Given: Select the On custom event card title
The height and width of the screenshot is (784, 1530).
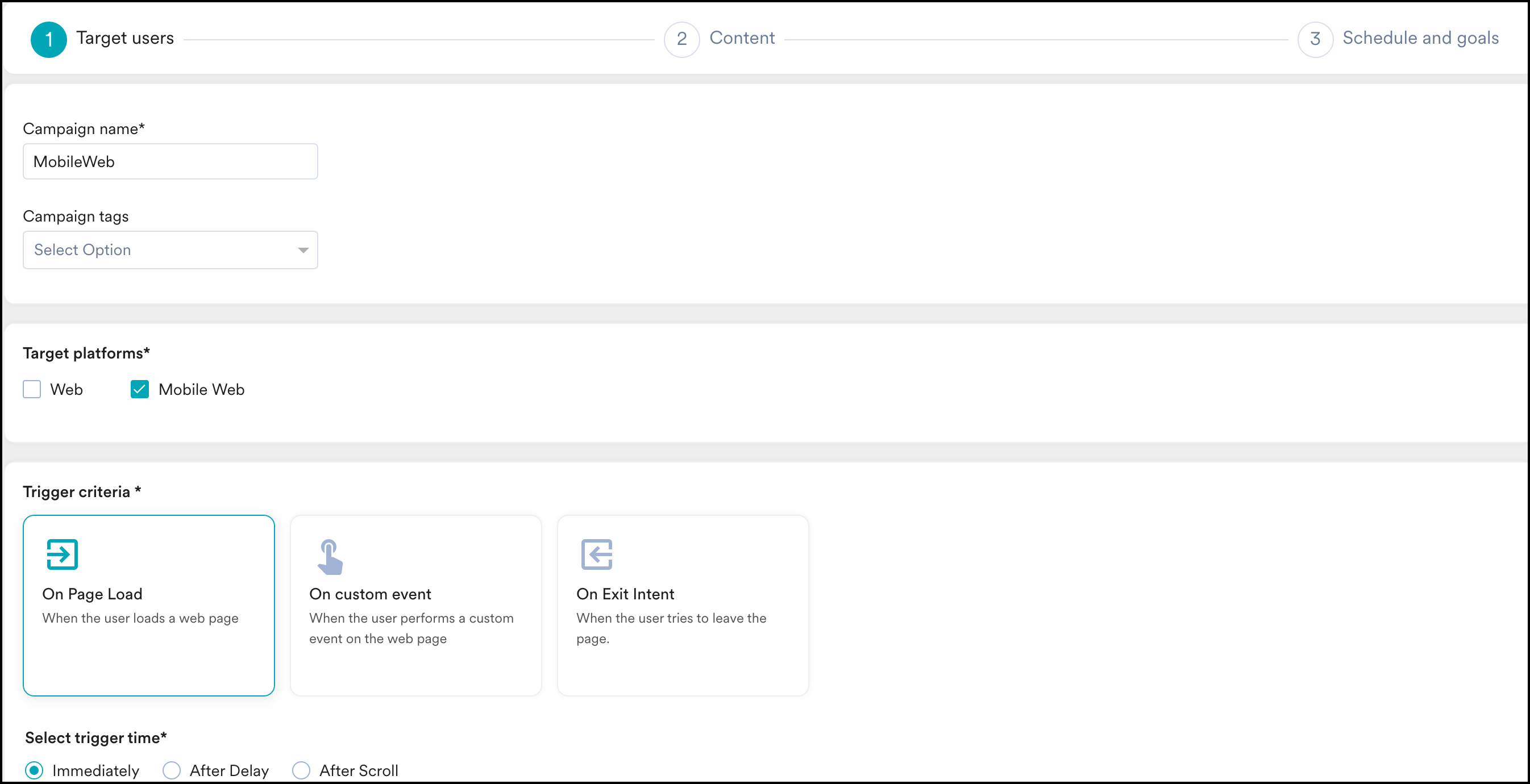Looking at the screenshot, I should pyautogui.click(x=370, y=594).
